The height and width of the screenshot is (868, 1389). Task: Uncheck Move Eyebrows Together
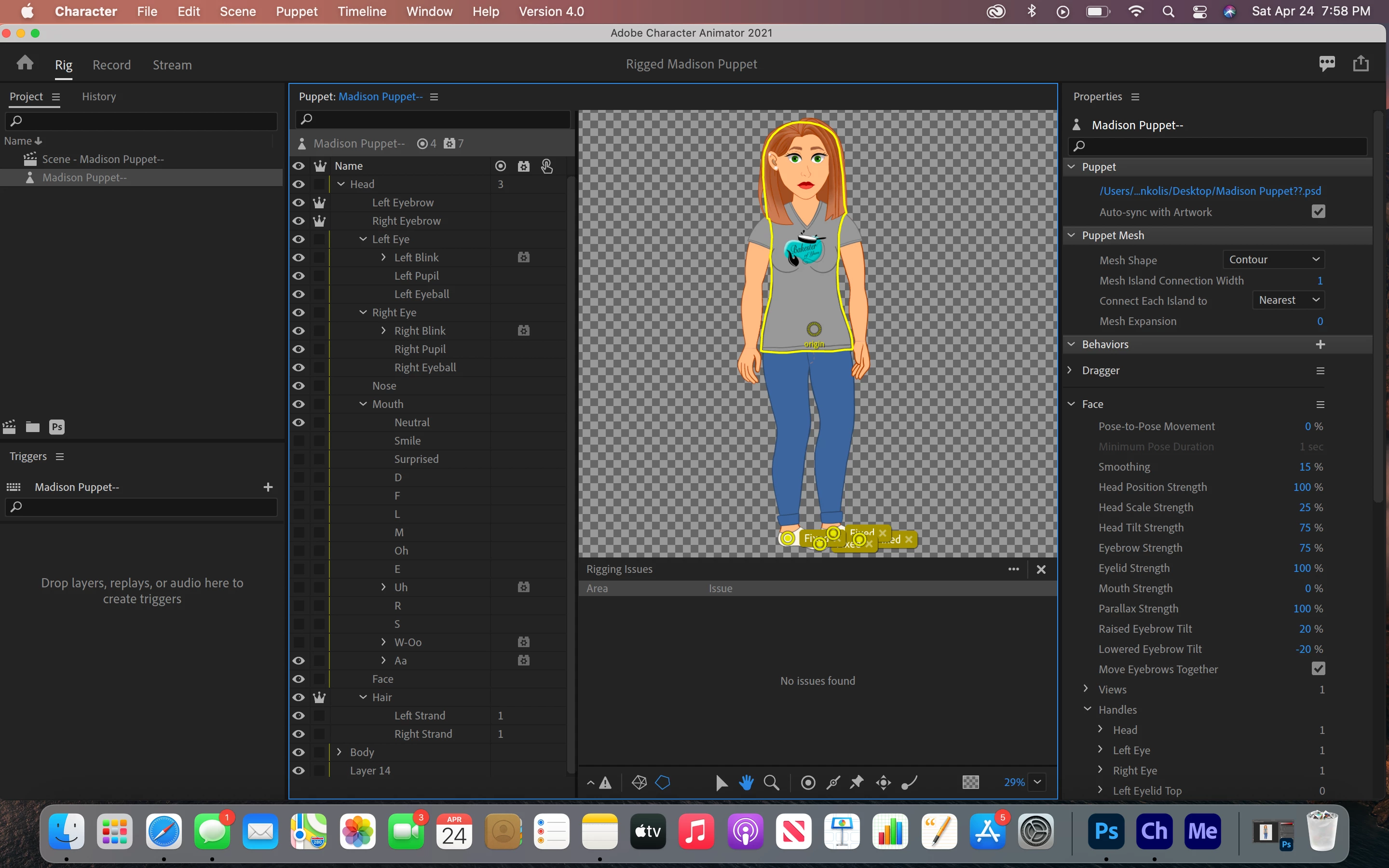tap(1319, 669)
